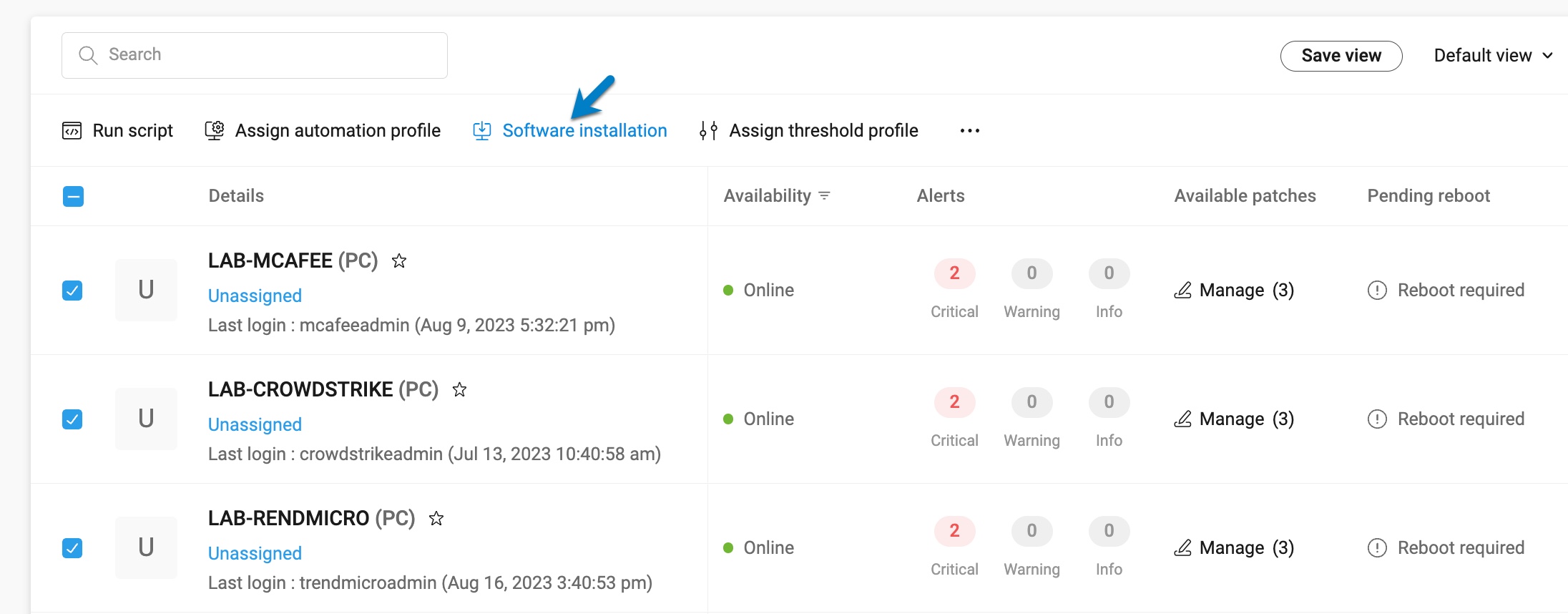The height and width of the screenshot is (614, 1568).
Task: Open LAB-MCAFEE device details
Action: 293,260
